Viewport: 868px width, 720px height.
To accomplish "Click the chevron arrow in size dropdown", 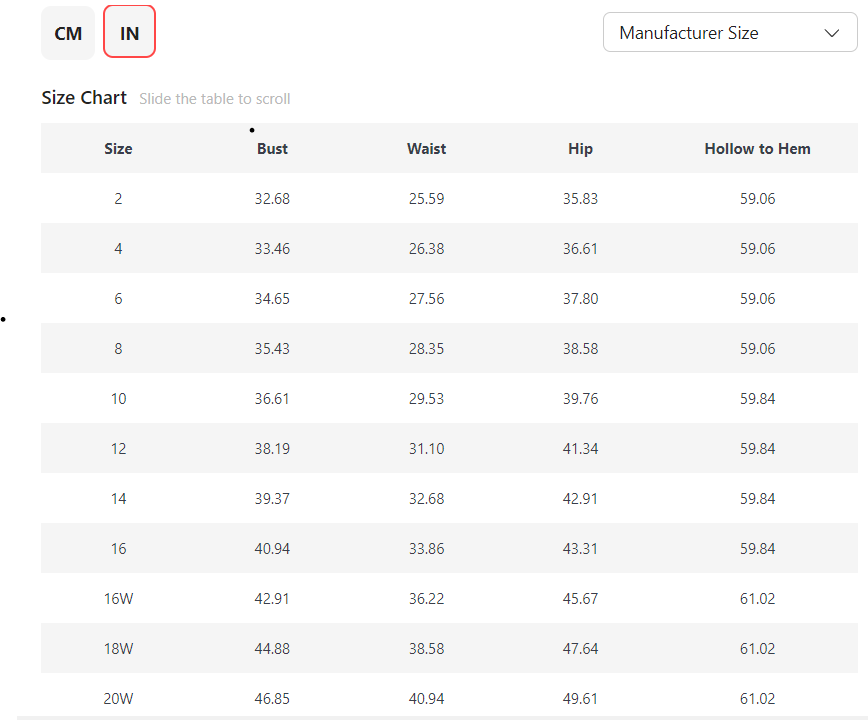I will (x=831, y=33).
